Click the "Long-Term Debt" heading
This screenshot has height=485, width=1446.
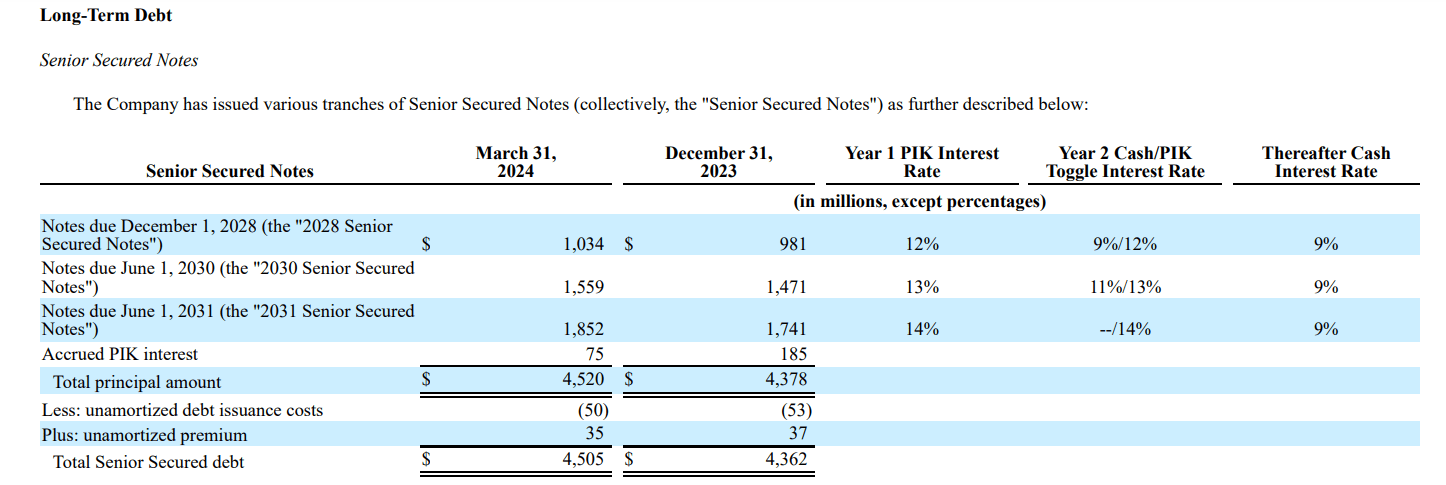[x=105, y=16]
